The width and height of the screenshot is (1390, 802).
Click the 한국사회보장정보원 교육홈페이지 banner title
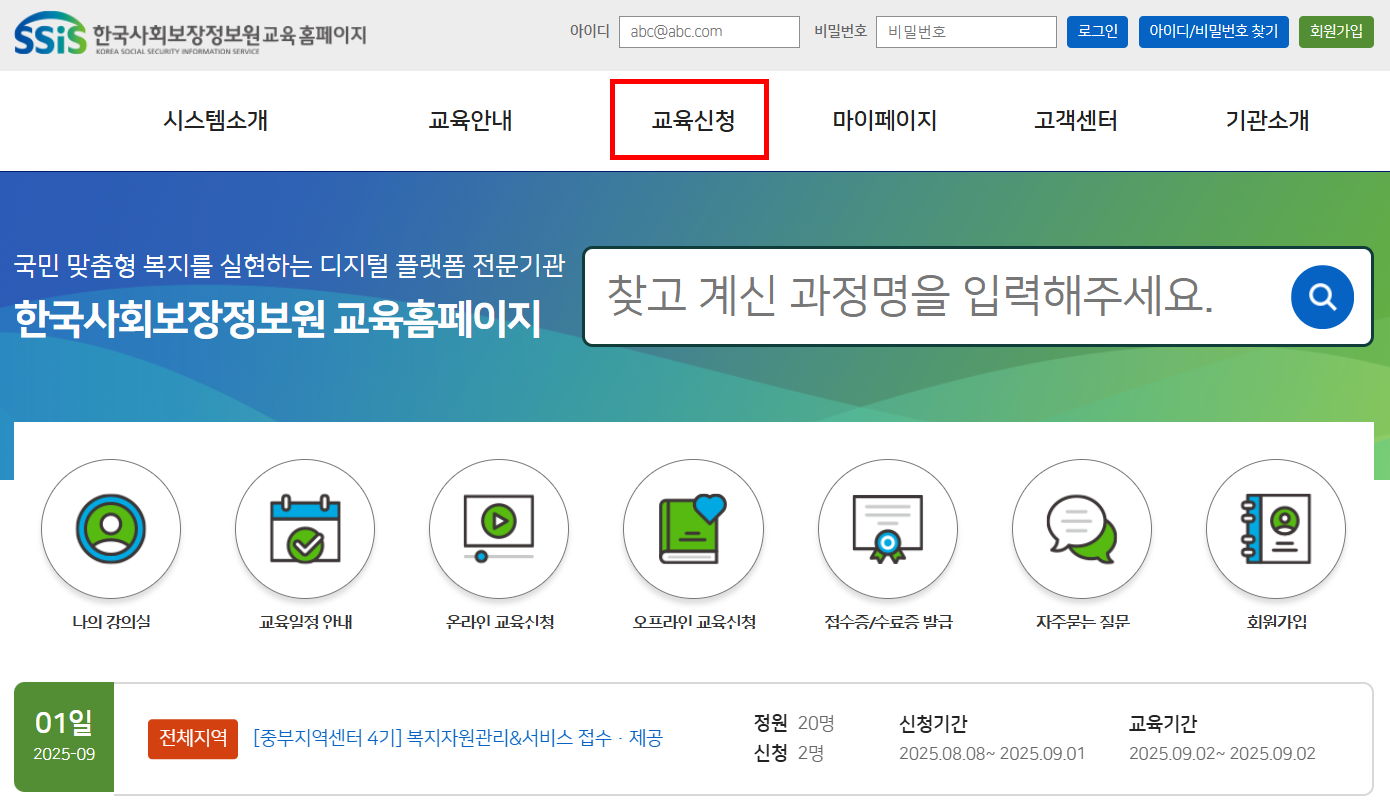tap(277, 317)
